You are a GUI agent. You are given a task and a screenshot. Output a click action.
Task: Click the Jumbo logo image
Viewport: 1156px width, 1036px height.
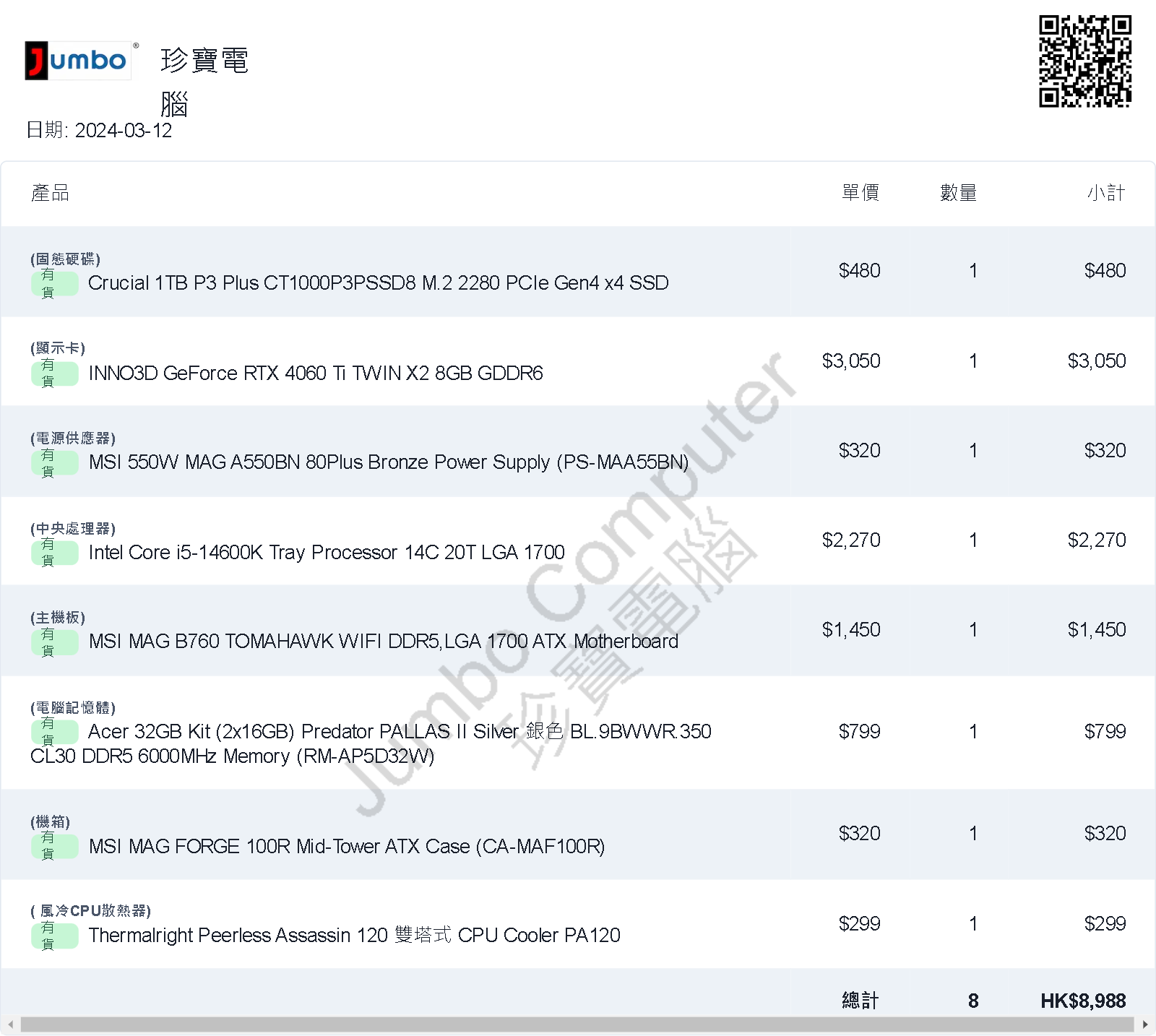(78, 61)
